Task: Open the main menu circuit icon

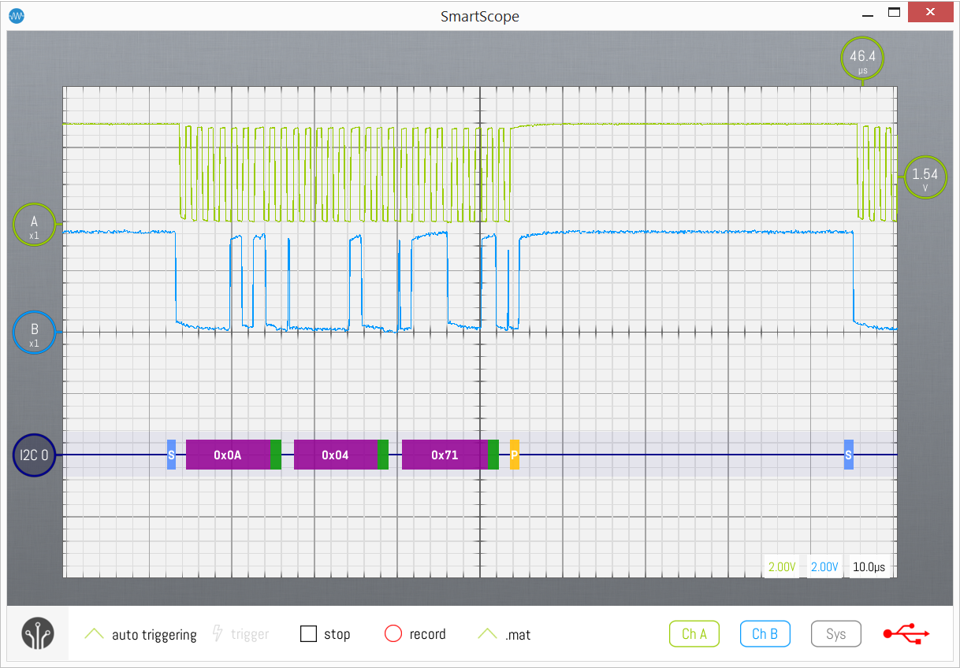Action: (x=38, y=634)
